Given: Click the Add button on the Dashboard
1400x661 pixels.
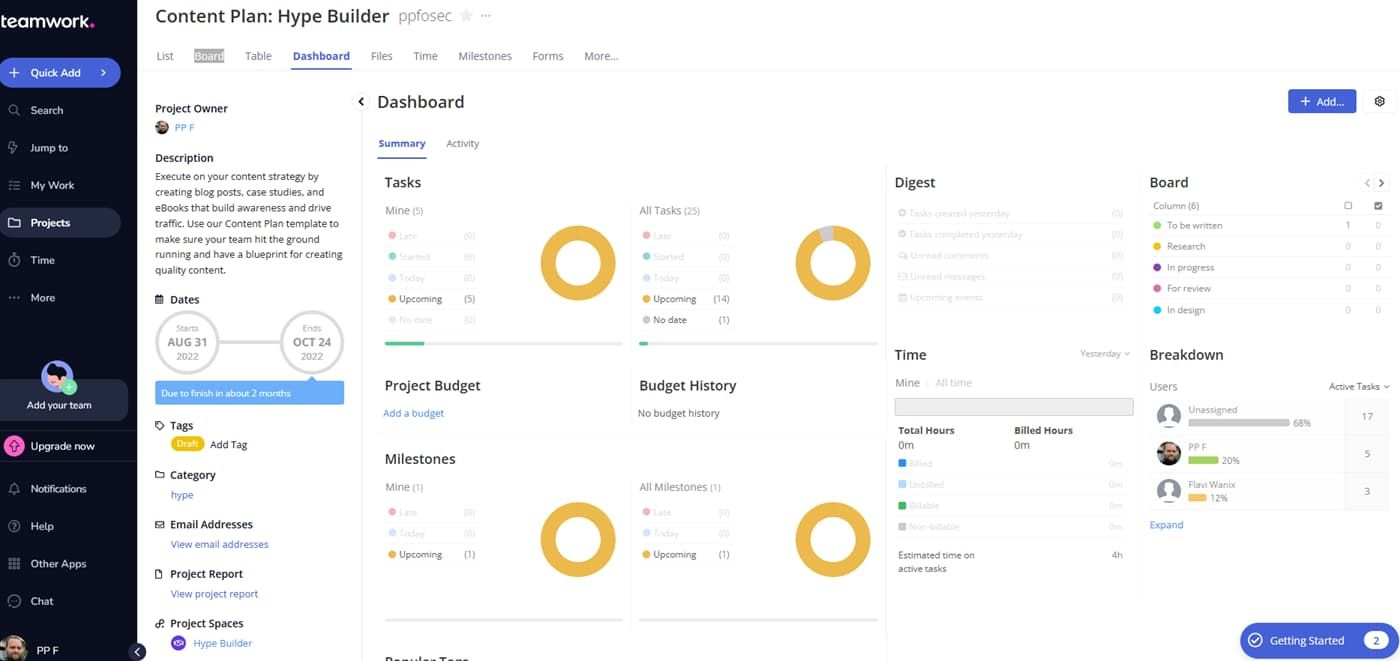Looking at the screenshot, I should click(x=1321, y=101).
